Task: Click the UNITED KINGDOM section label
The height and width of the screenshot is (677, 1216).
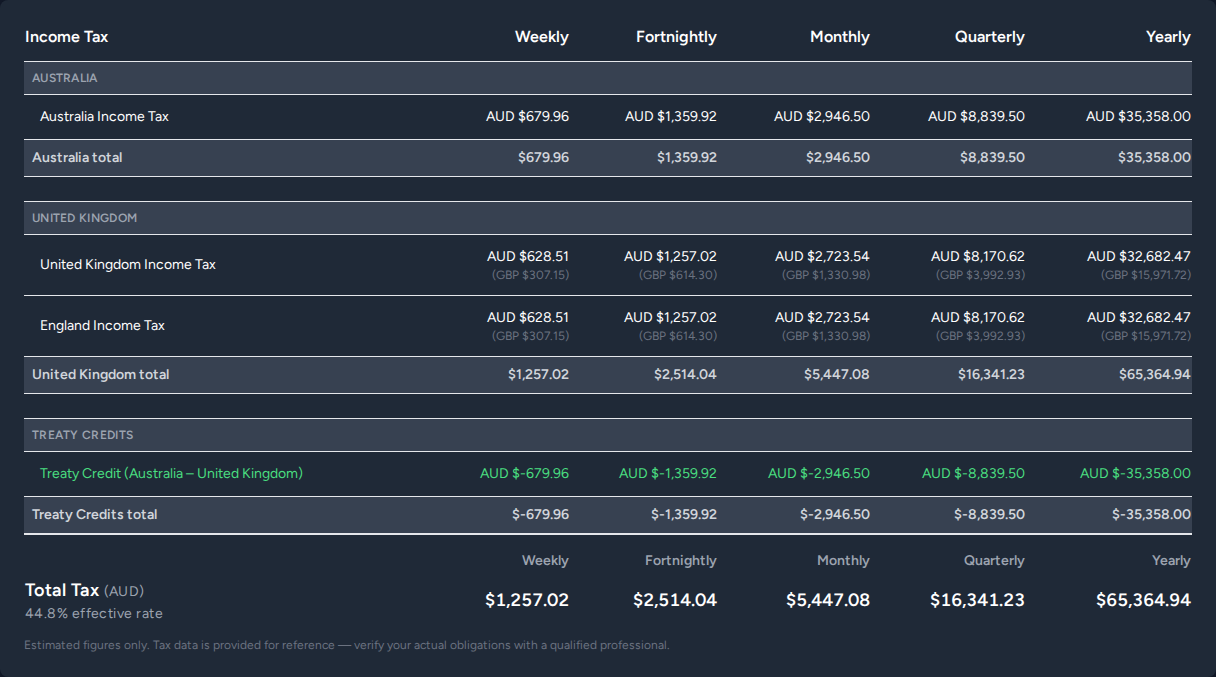Action: click(x=85, y=218)
